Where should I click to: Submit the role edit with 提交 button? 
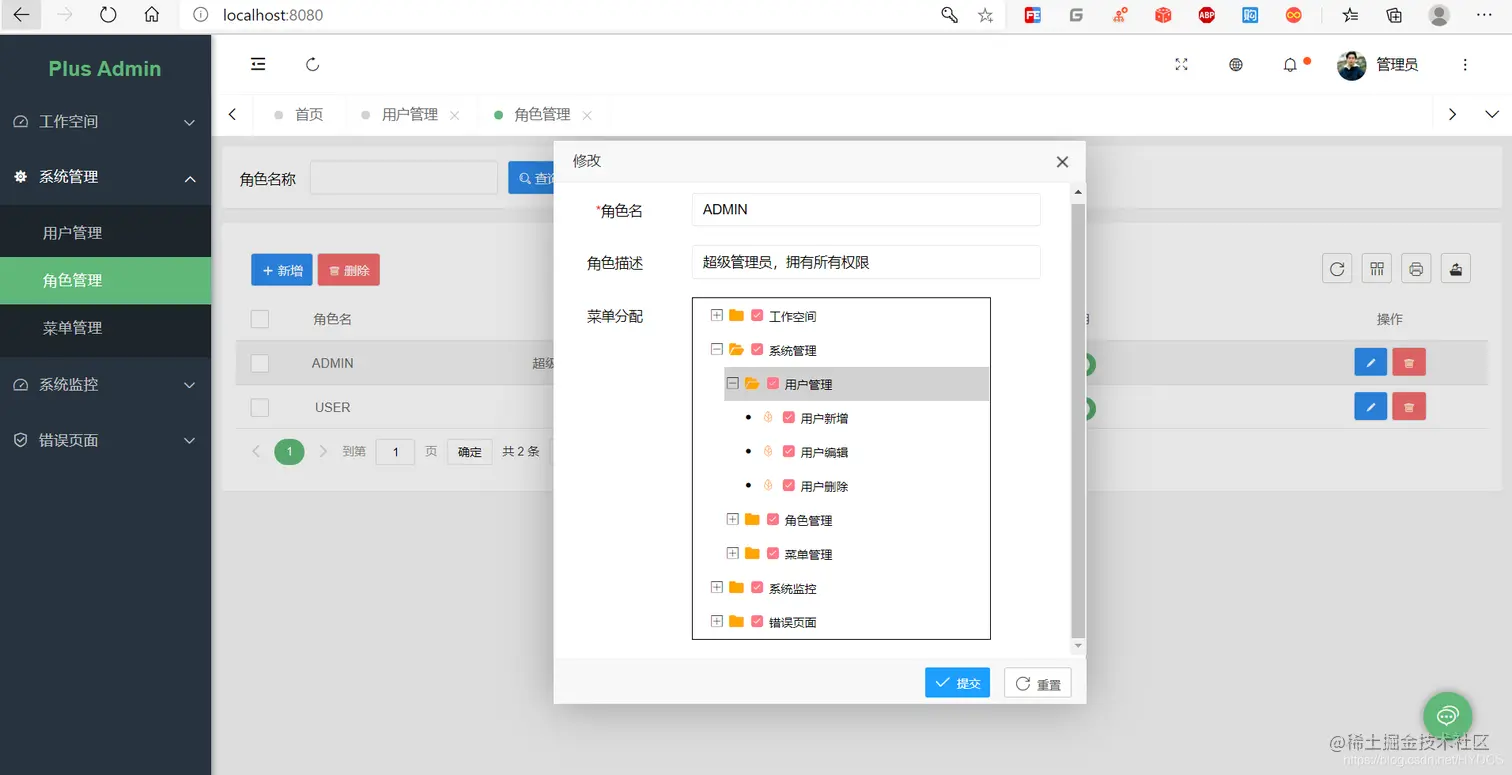[x=957, y=682]
